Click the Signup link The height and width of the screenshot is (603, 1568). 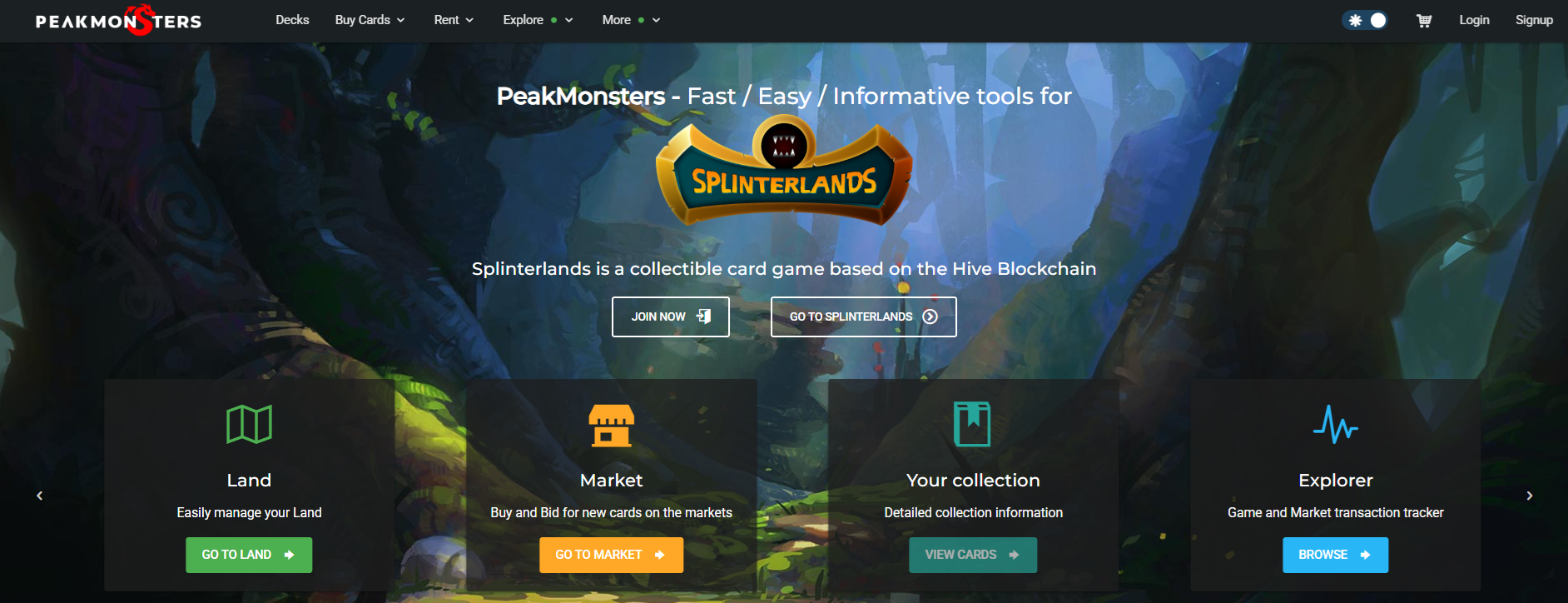(x=1534, y=20)
